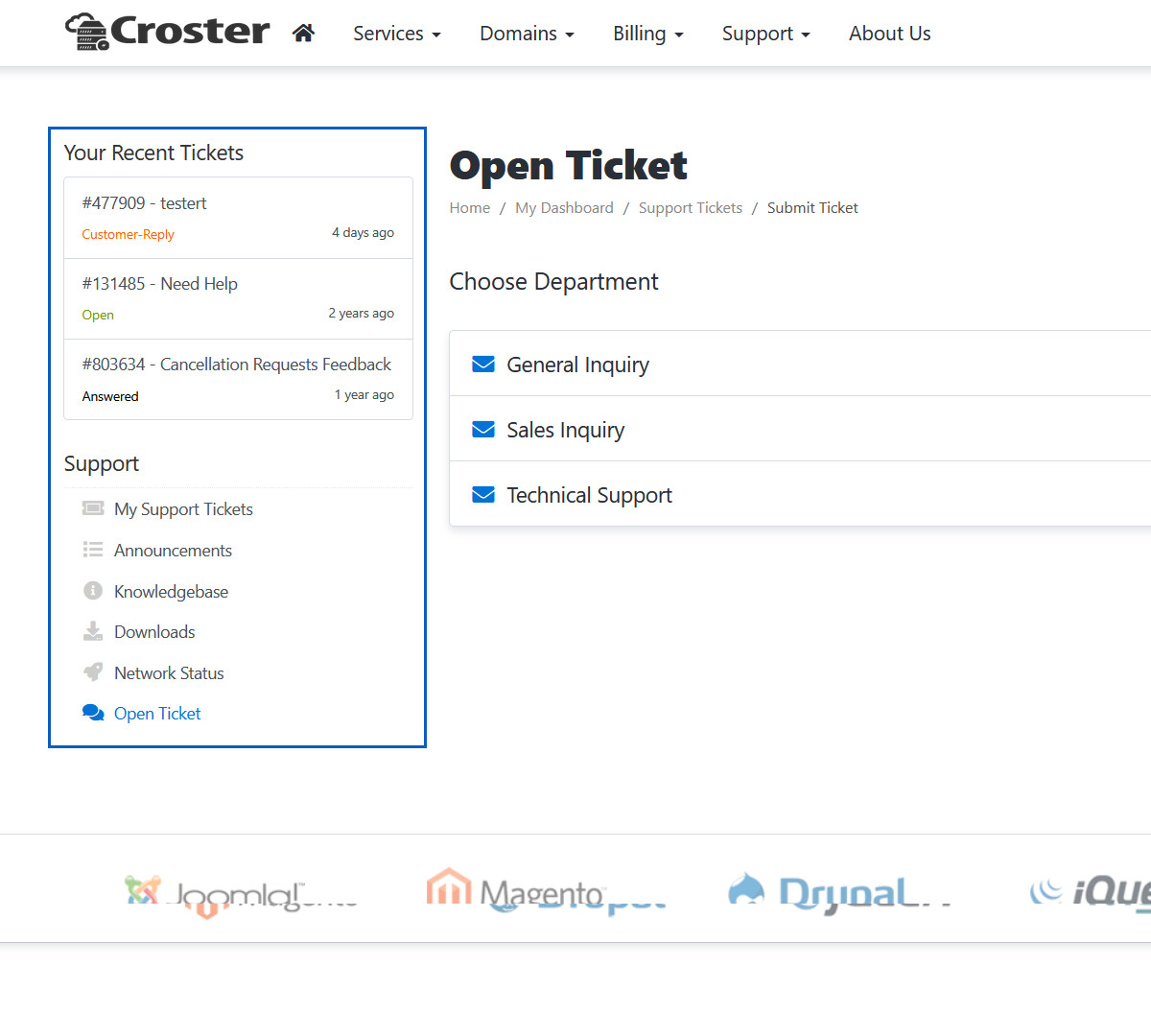Click the Announcements list icon

93,550
